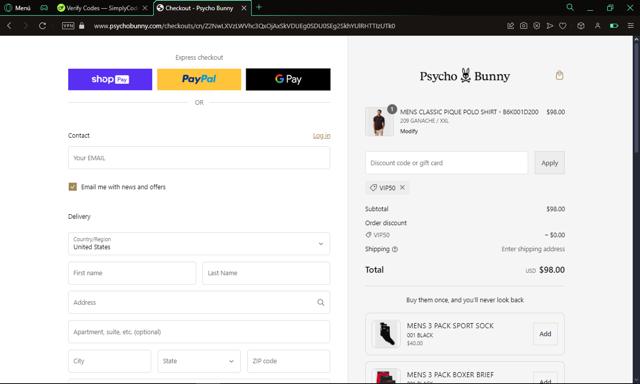Click Enter shipping address text
Viewport: 640px width, 384px height.
coord(533,249)
